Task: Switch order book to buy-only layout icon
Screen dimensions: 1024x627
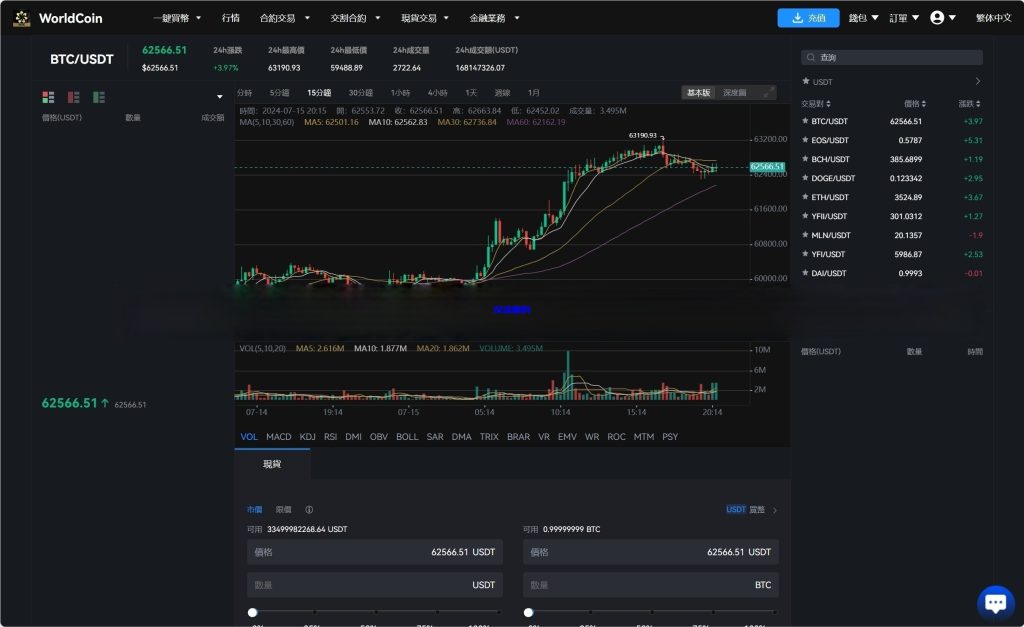Action: [x=96, y=97]
